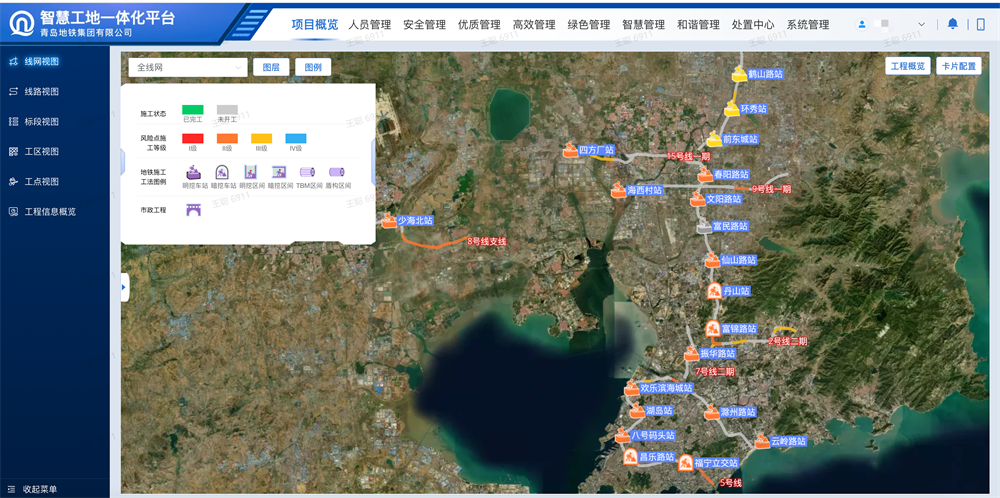Click the 卡片配置 button
This screenshot has height=498, width=1000.
[960, 66]
